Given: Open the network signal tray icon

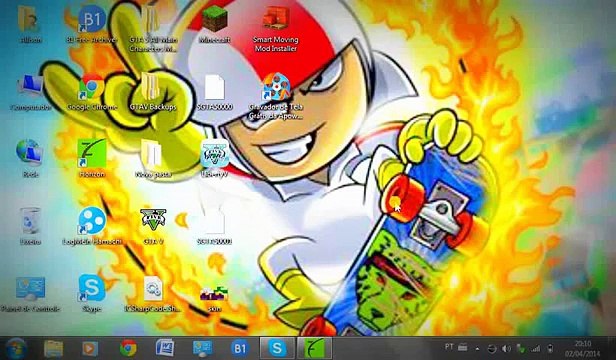Looking at the screenshot, I should pyautogui.click(x=535, y=349).
